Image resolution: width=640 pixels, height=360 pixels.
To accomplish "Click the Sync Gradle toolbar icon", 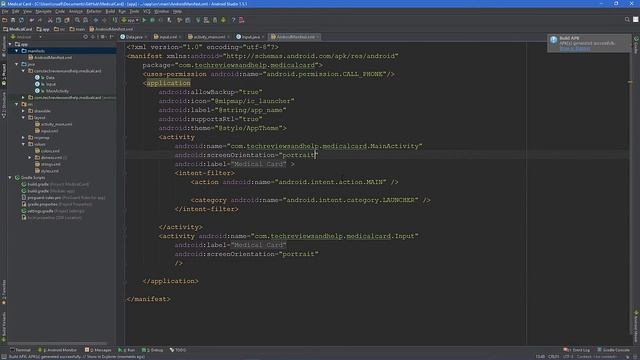I will 198,20.
